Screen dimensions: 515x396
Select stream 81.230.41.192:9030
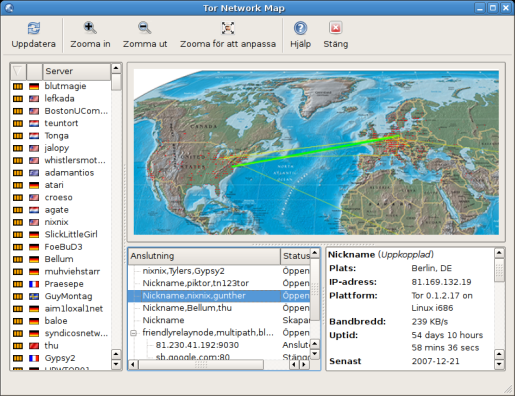tap(219, 345)
